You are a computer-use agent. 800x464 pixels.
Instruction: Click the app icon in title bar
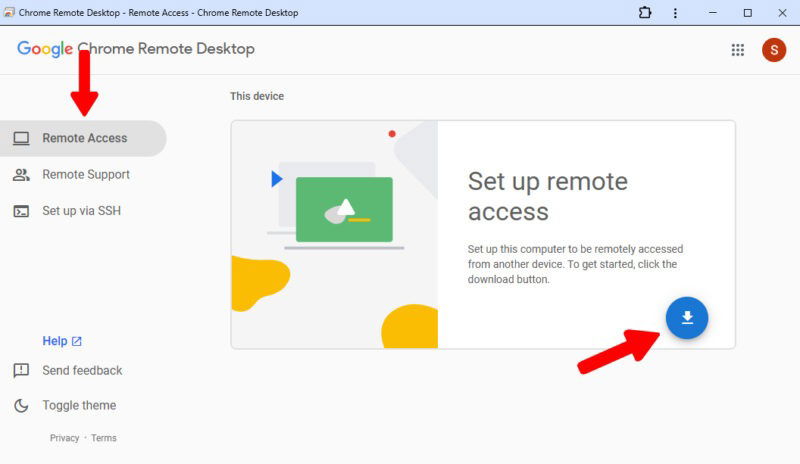tap(9, 12)
